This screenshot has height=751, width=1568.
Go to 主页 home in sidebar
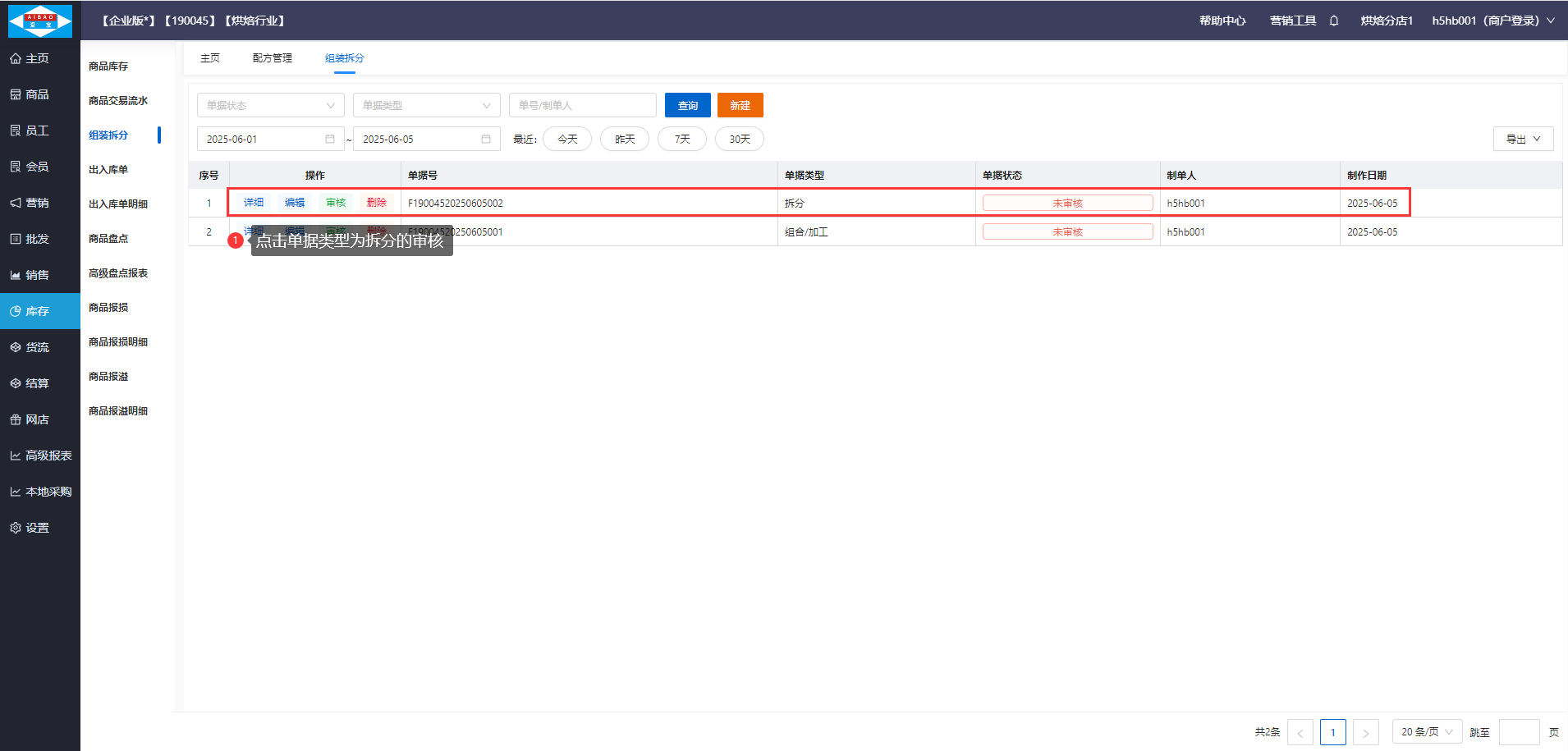click(x=37, y=58)
